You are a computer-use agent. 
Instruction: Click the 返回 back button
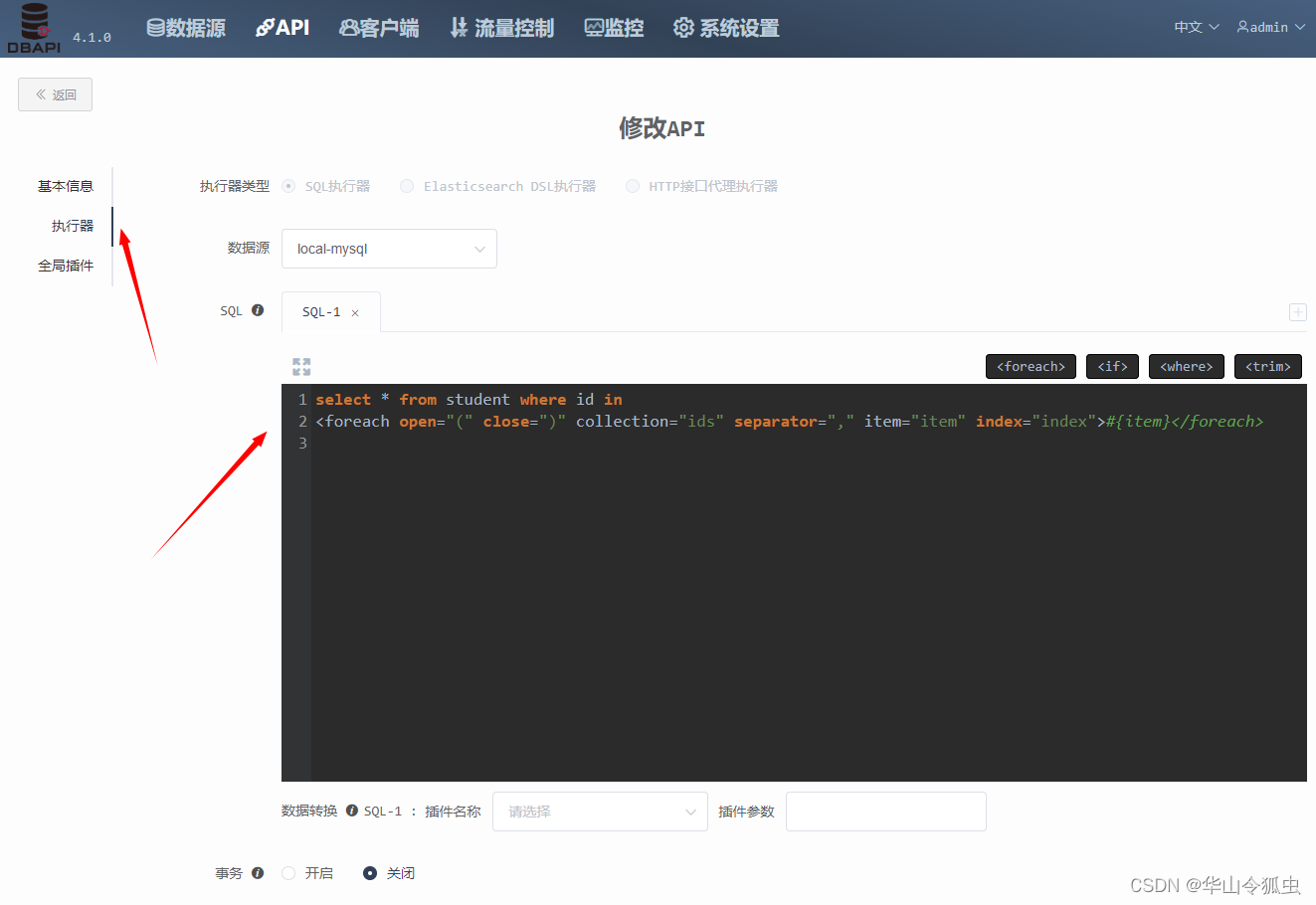point(55,93)
